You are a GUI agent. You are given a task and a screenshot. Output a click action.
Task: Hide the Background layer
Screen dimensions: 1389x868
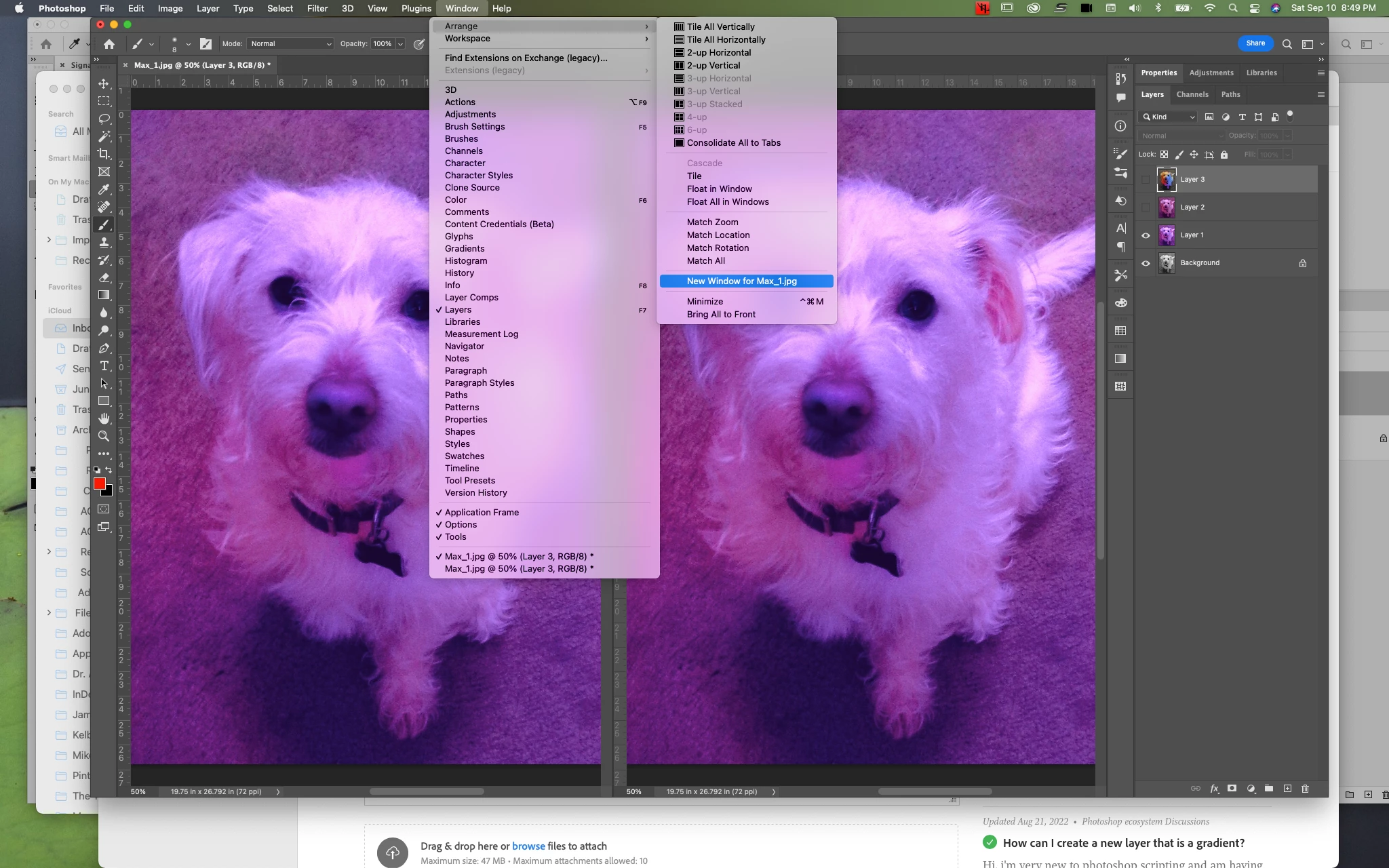coord(1146,263)
